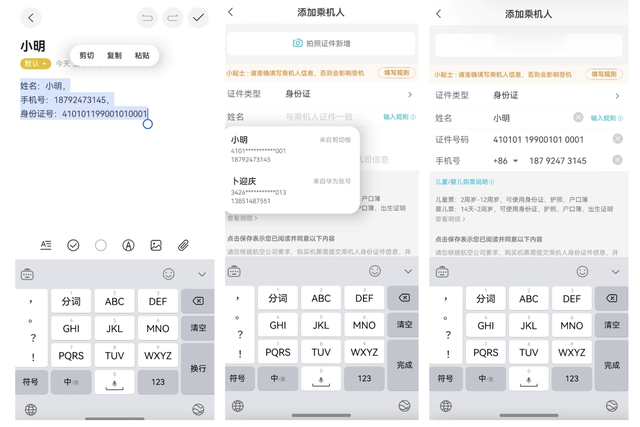
Task: Add an attachment with the paperclip icon
Action: point(183,245)
